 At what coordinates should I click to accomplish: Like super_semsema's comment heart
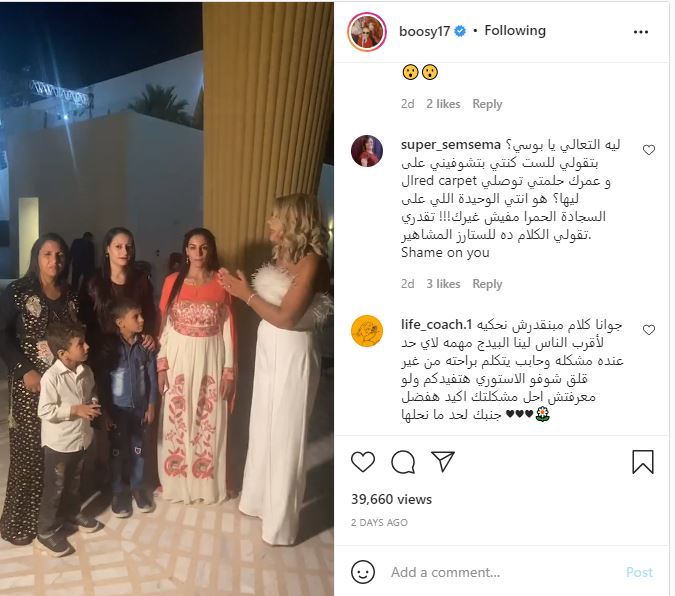click(649, 150)
